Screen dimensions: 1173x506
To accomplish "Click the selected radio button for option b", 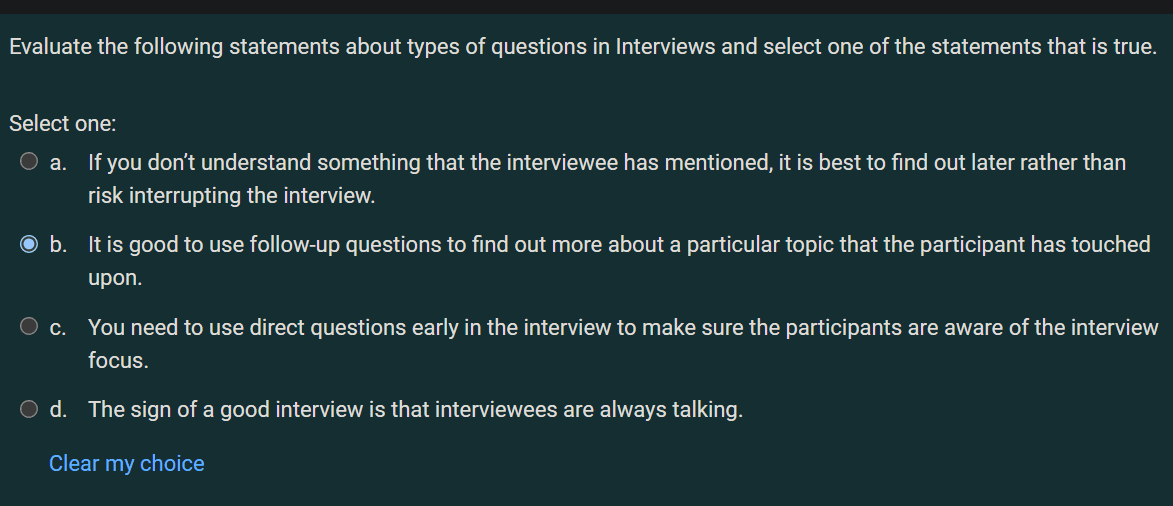I will tap(28, 244).
